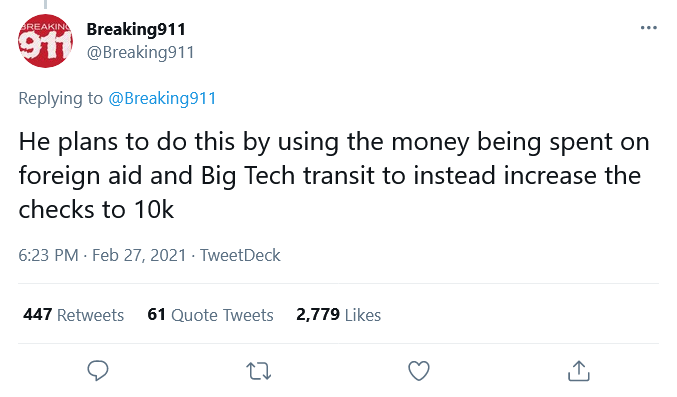View the 2,779 Likes list
This screenshot has width=677, height=397.
click(x=338, y=314)
